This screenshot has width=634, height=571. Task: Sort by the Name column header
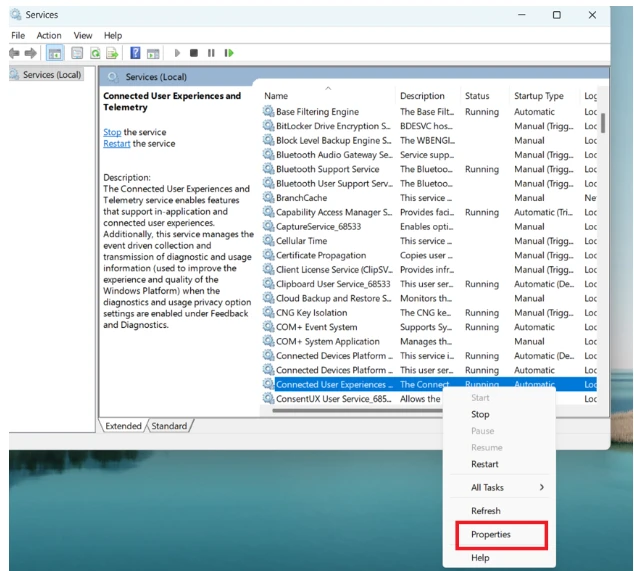(328, 96)
